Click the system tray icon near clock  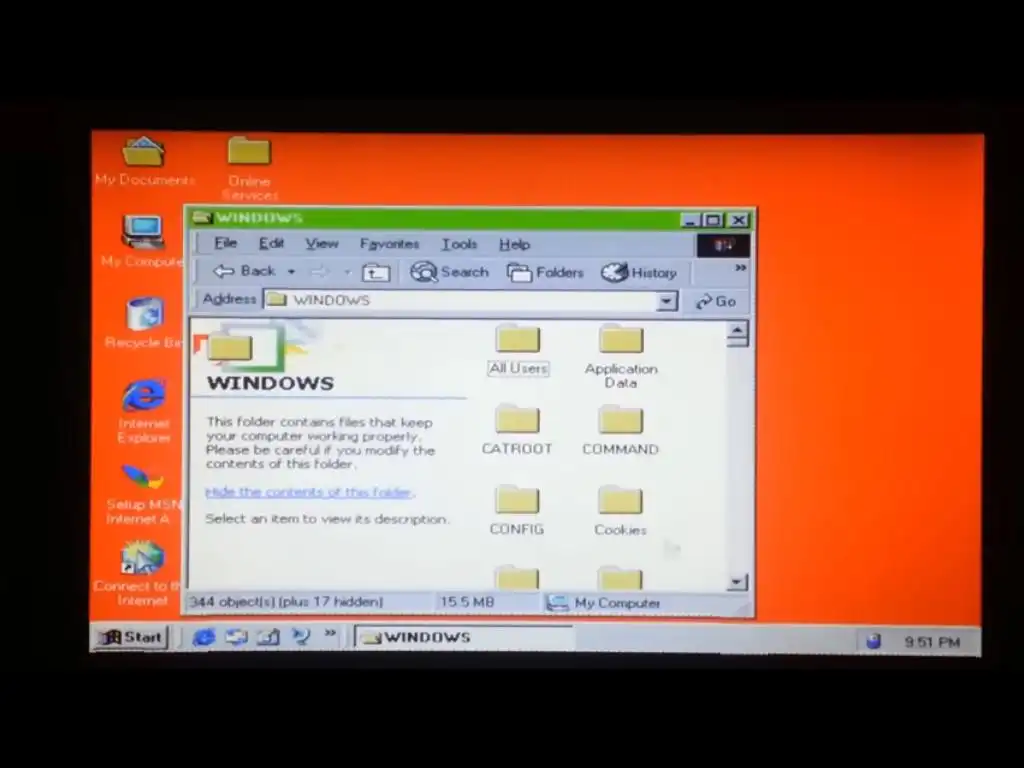coord(873,642)
